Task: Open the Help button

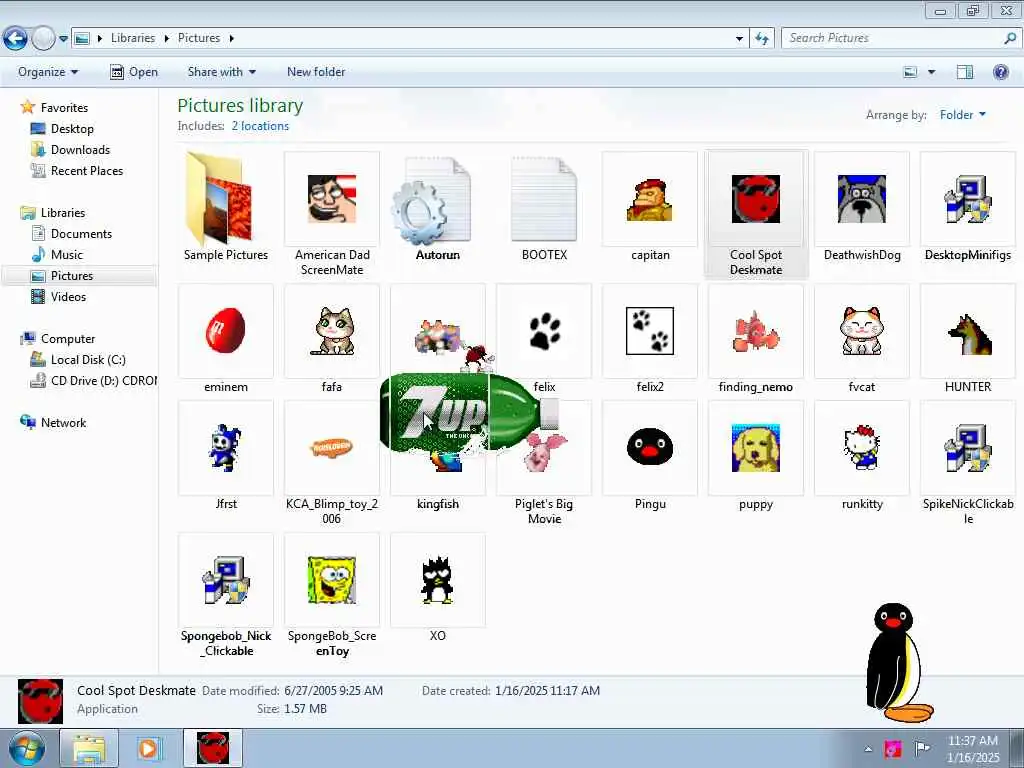Action: tap(1000, 72)
